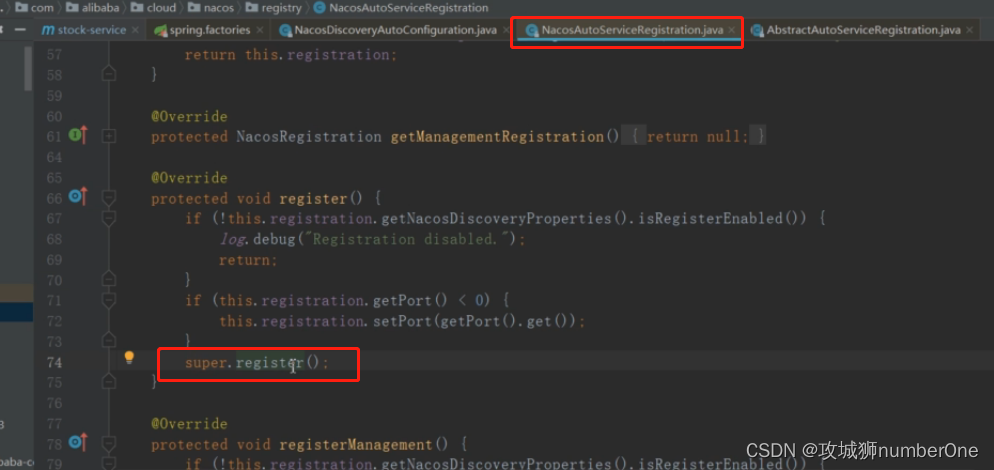
Task: Close NacosDiscoveryAutoConfiguration.java tab
Action: point(505,30)
